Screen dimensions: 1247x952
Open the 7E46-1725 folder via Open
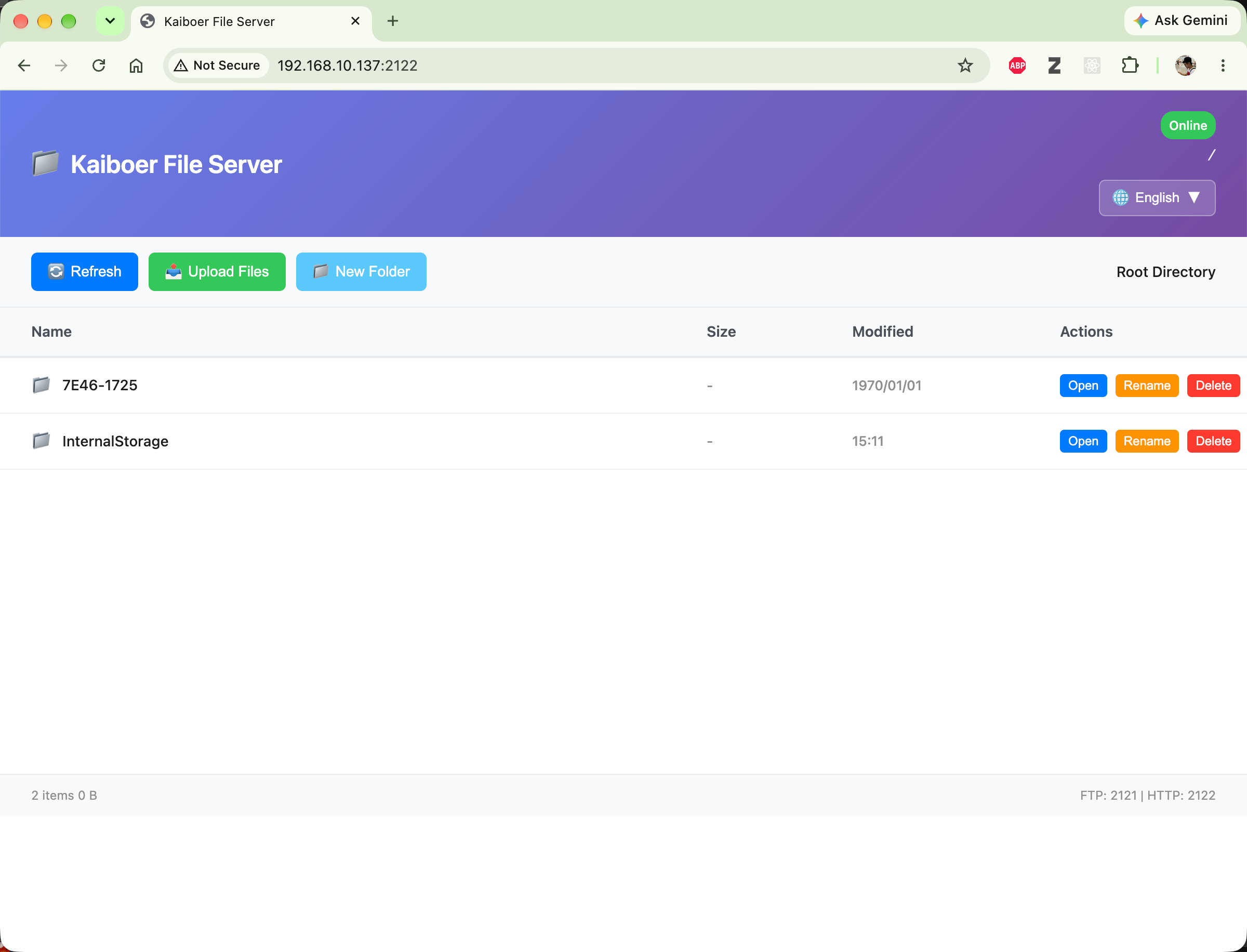1083,386
